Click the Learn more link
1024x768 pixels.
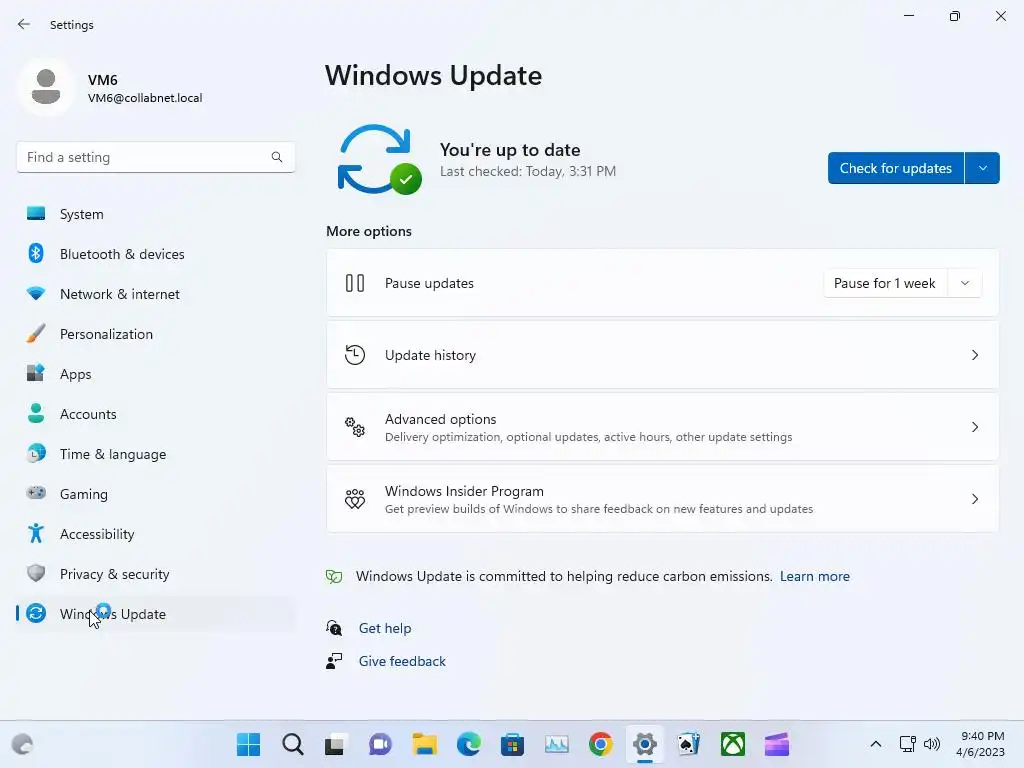[814, 577]
